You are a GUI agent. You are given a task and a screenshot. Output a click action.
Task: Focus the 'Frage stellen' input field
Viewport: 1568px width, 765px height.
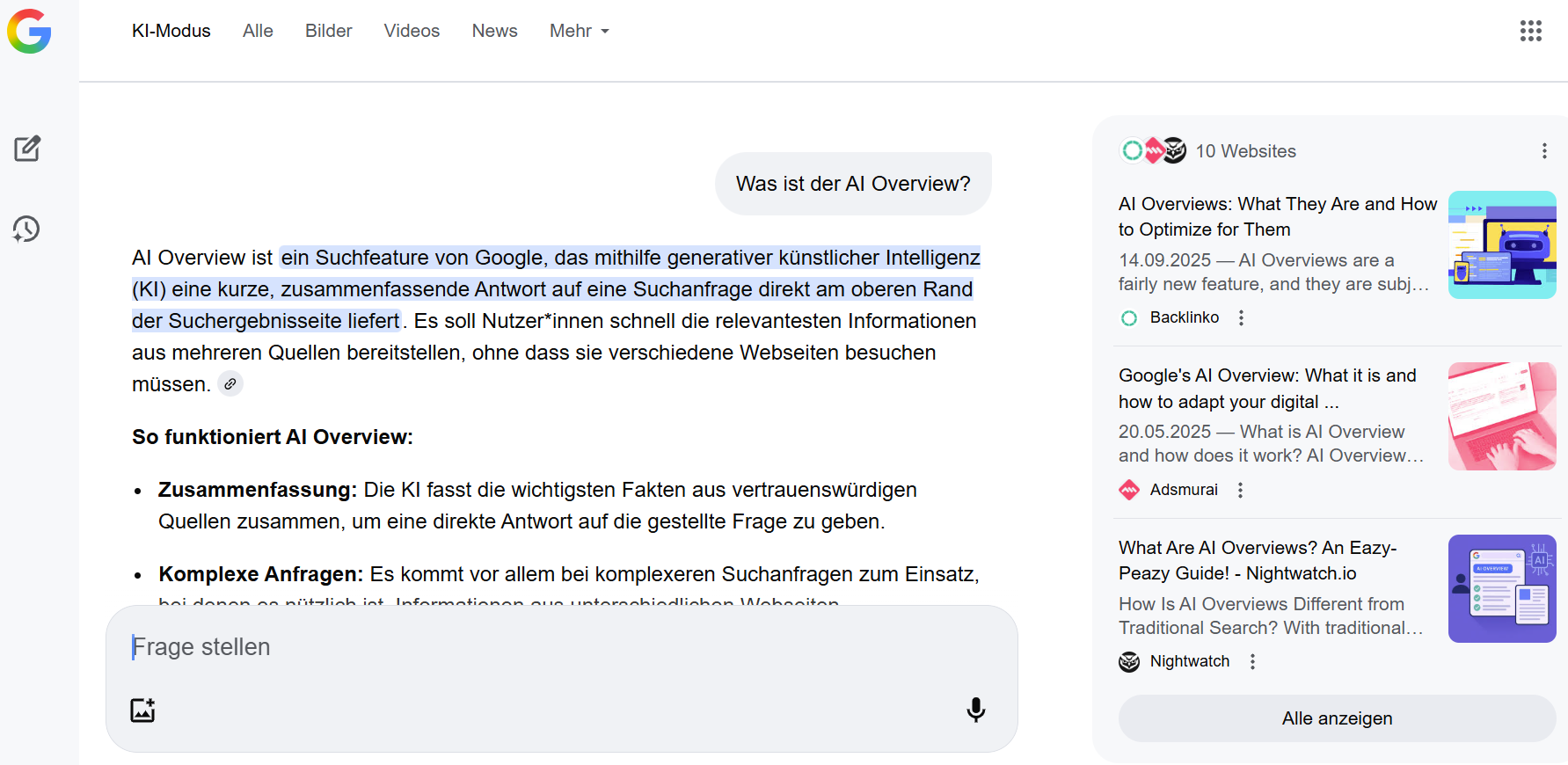pos(561,647)
